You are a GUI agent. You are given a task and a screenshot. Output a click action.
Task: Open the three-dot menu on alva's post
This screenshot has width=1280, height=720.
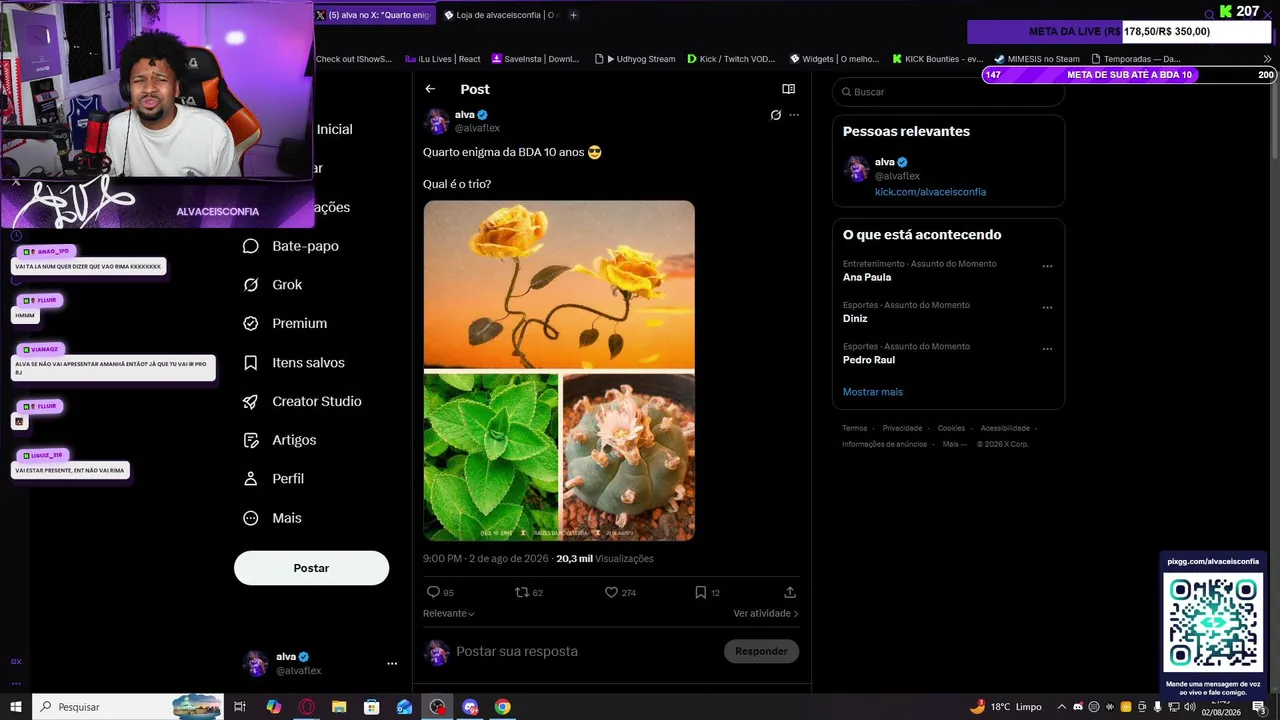point(794,115)
